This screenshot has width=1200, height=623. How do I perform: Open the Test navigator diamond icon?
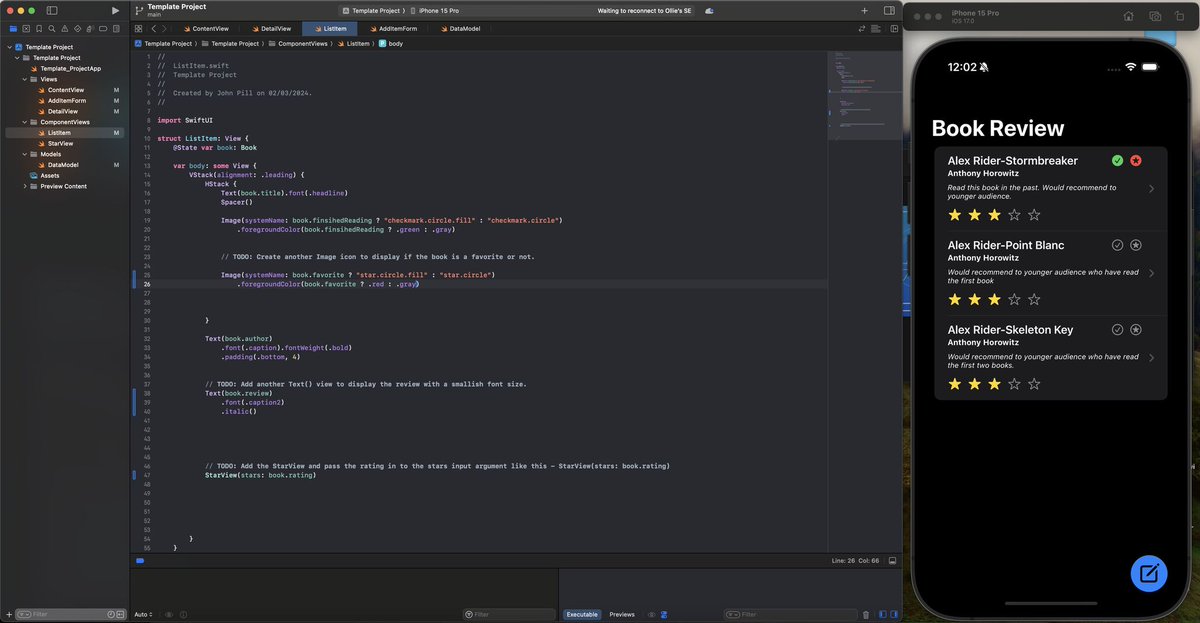(x=78, y=29)
